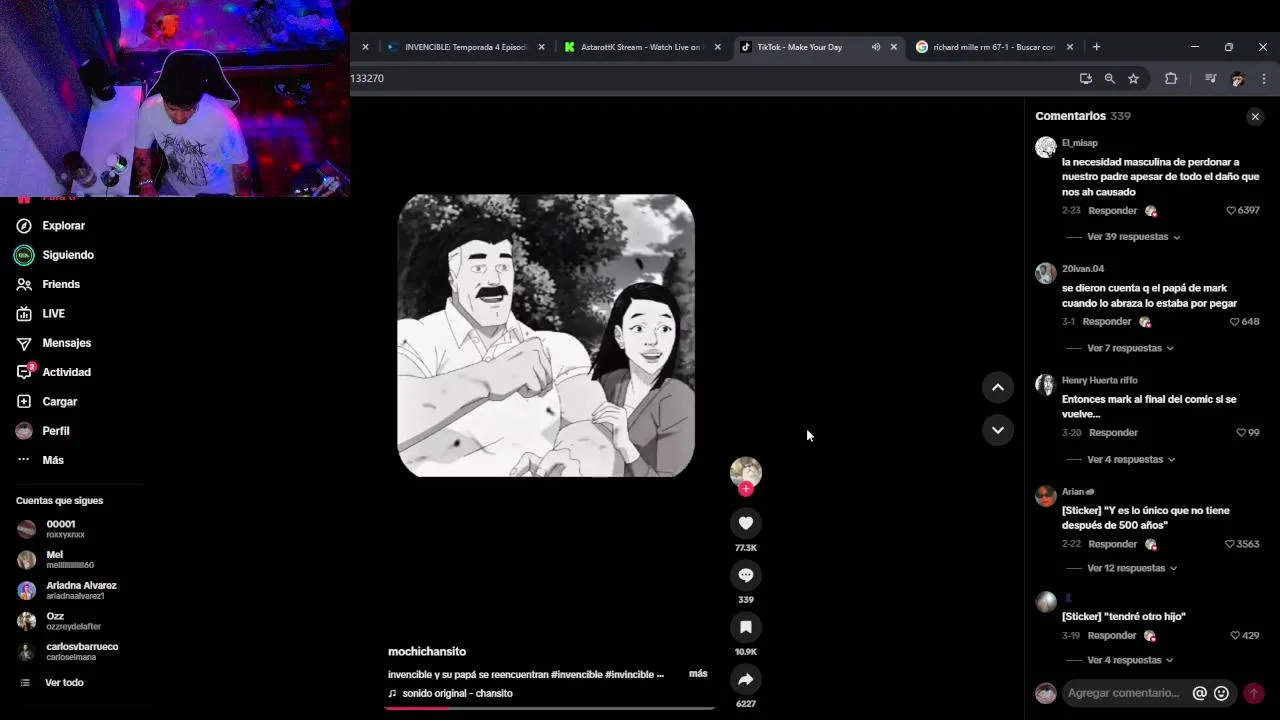1280x720 pixels.
Task: Mute the TikTok tab audio icon
Action: coord(876,47)
